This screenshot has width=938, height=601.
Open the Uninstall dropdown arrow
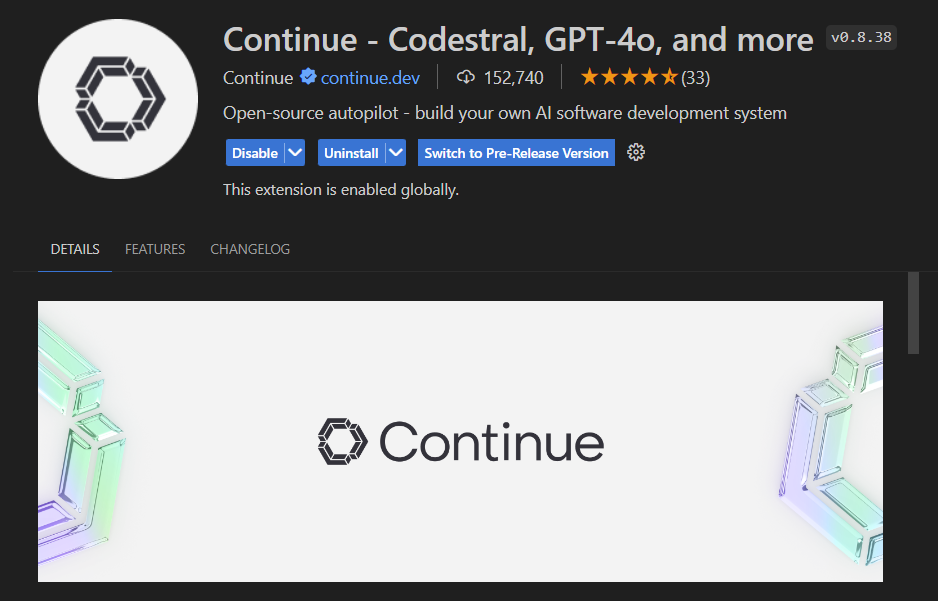tap(396, 153)
